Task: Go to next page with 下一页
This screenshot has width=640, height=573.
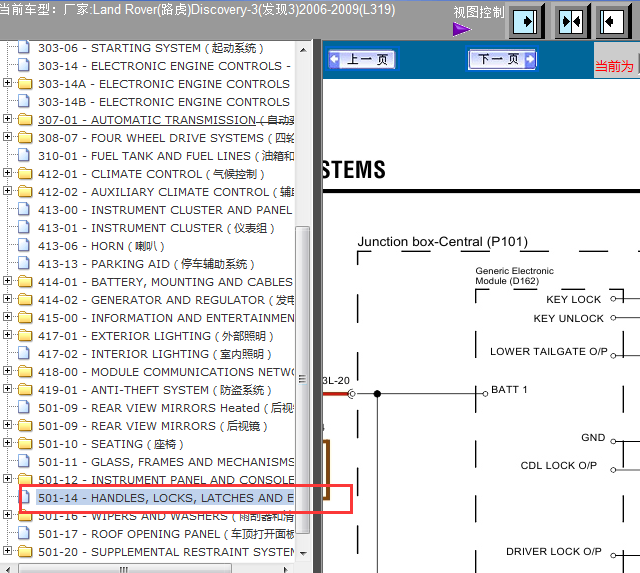Action: [502, 60]
